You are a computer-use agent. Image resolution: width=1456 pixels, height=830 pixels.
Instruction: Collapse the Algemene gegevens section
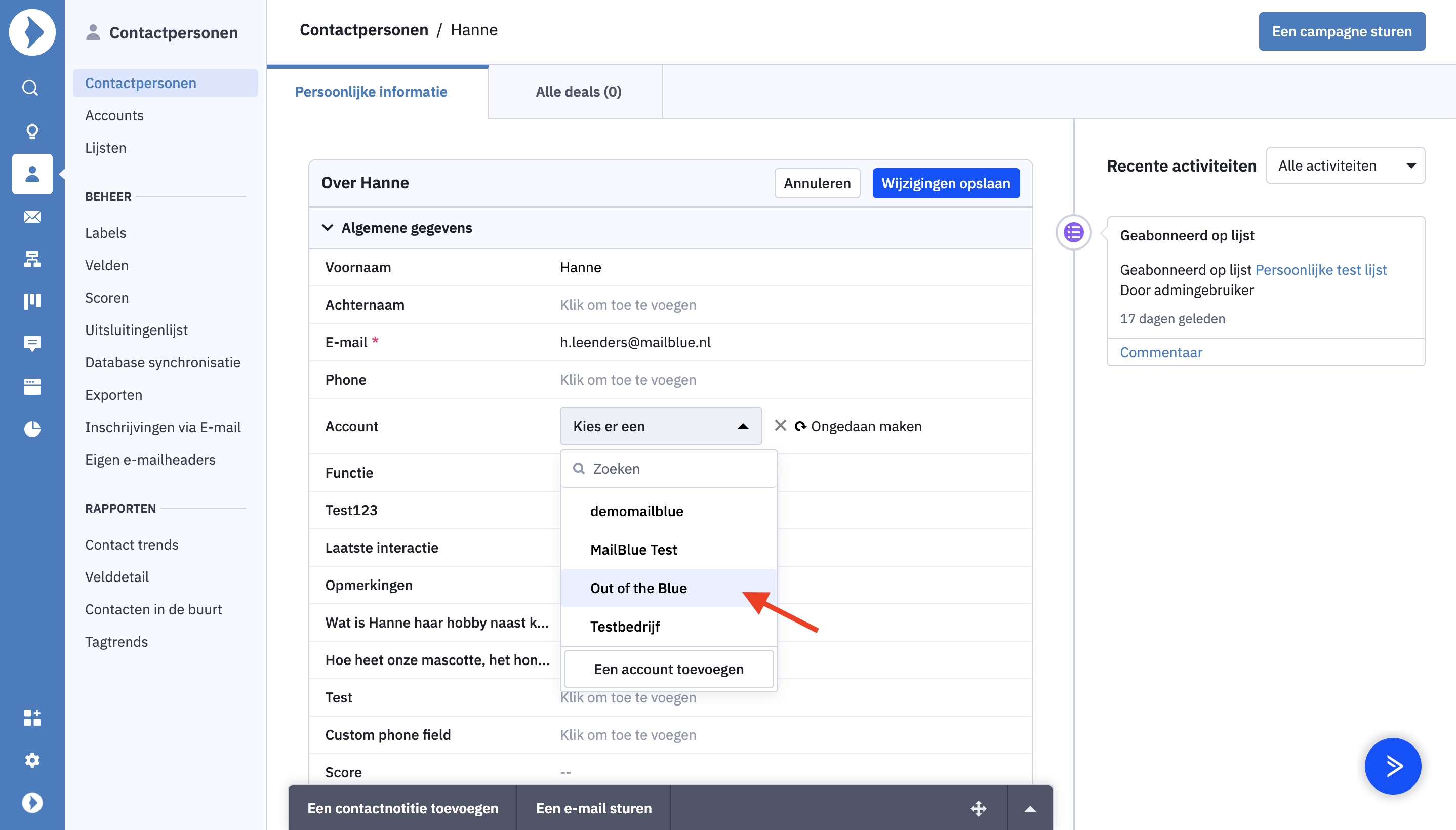pyautogui.click(x=327, y=227)
